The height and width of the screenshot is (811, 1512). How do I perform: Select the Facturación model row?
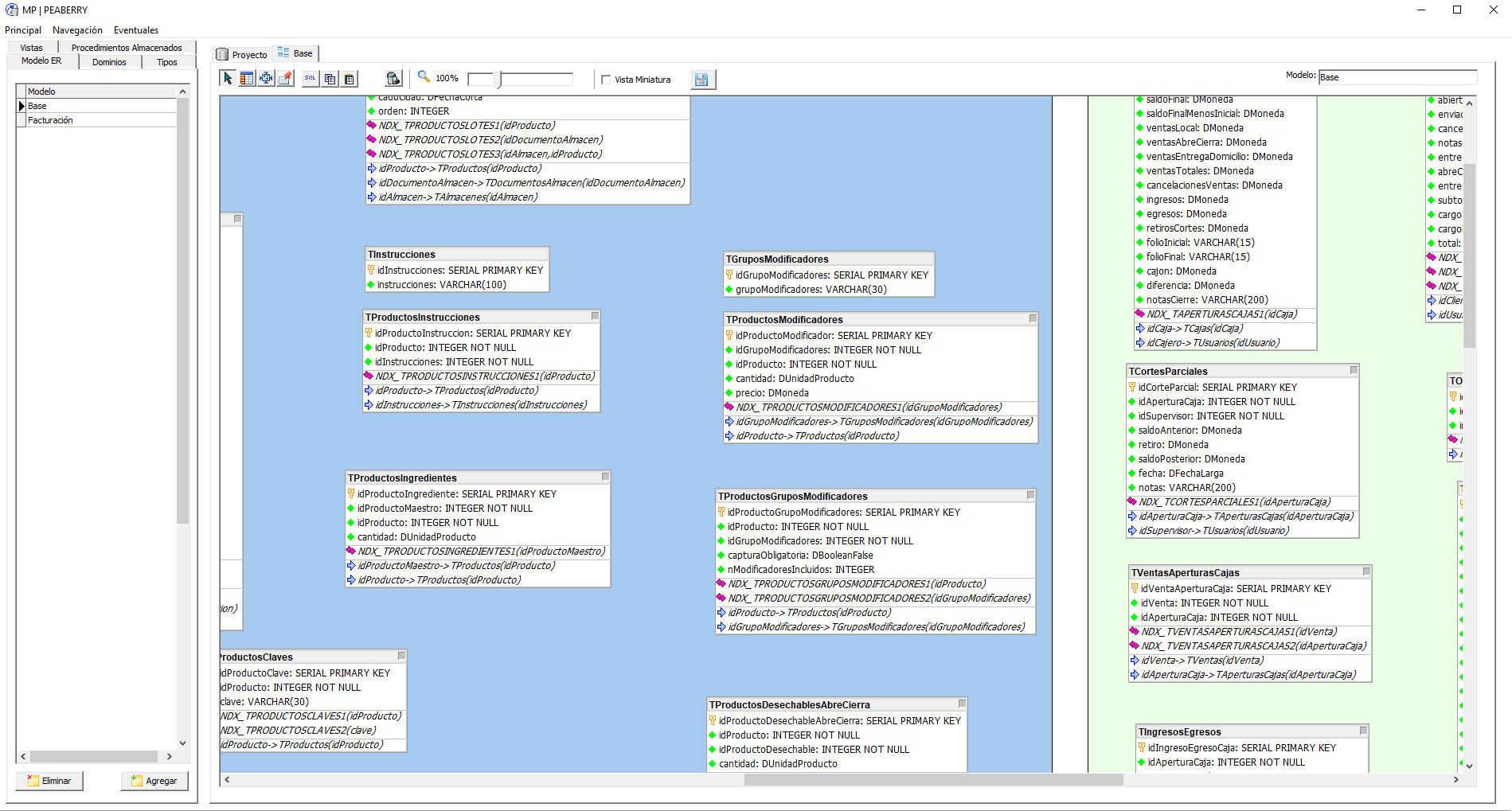pos(101,120)
